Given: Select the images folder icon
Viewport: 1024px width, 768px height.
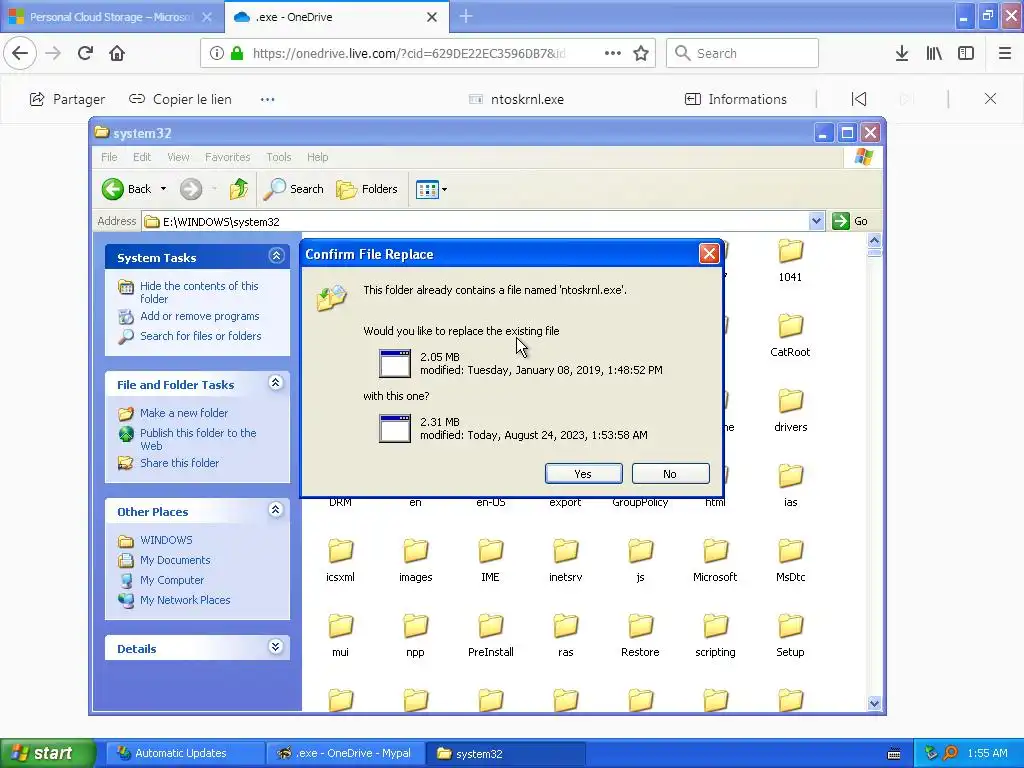Looking at the screenshot, I should click(x=415, y=551).
